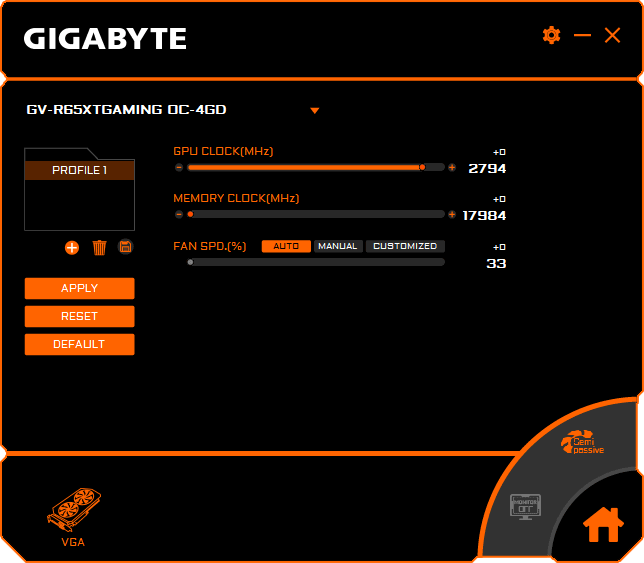The width and height of the screenshot is (644, 563).
Task: Click the memory clock +0 offset
Action: [x=499, y=199]
